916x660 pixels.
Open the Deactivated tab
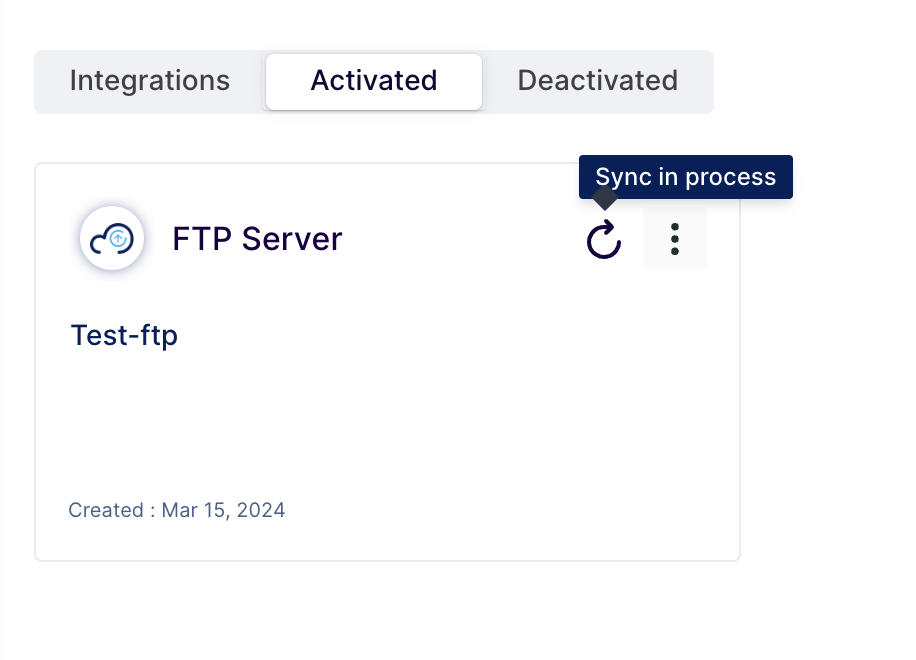point(598,81)
